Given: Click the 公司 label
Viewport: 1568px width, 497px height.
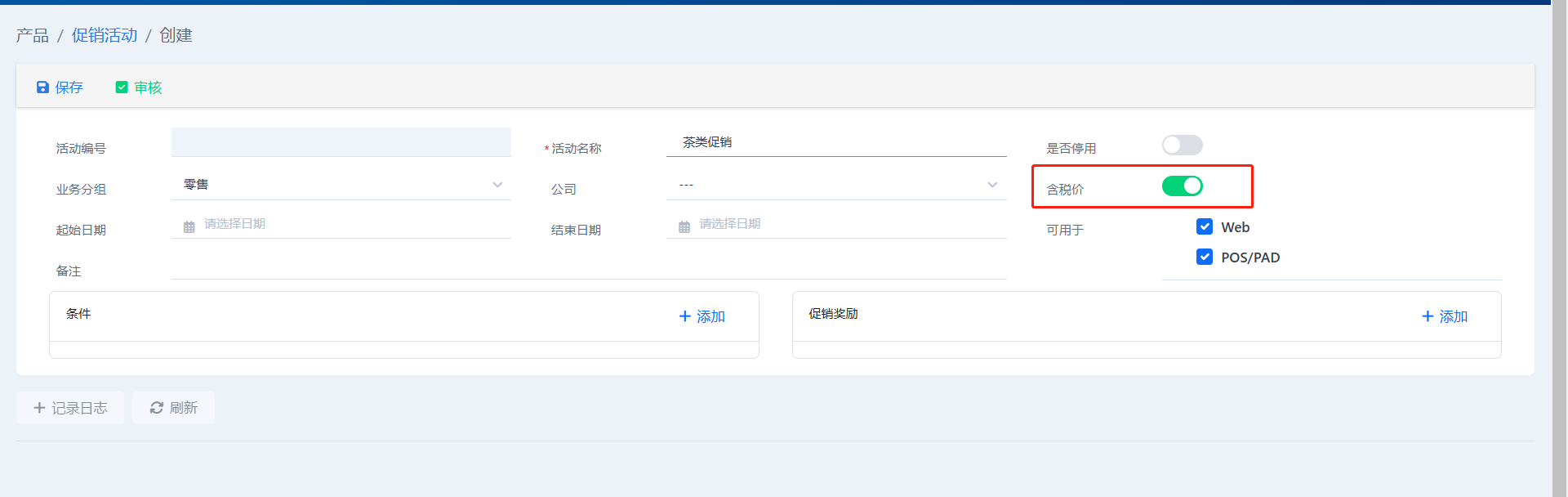Looking at the screenshot, I should (x=563, y=190).
